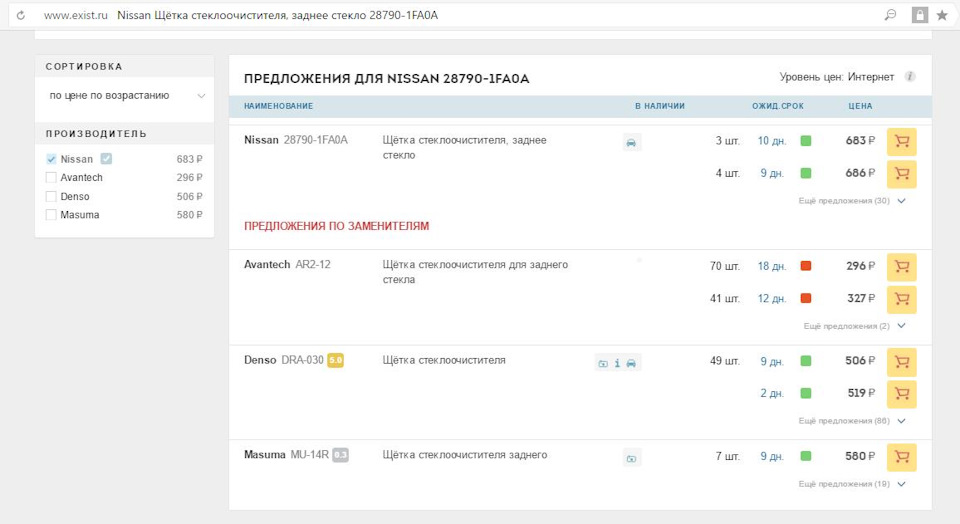This screenshot has width=960, height=524.
Task: Click the 70 шт. stock quantity for Avantech
Action: pos(725,266)
